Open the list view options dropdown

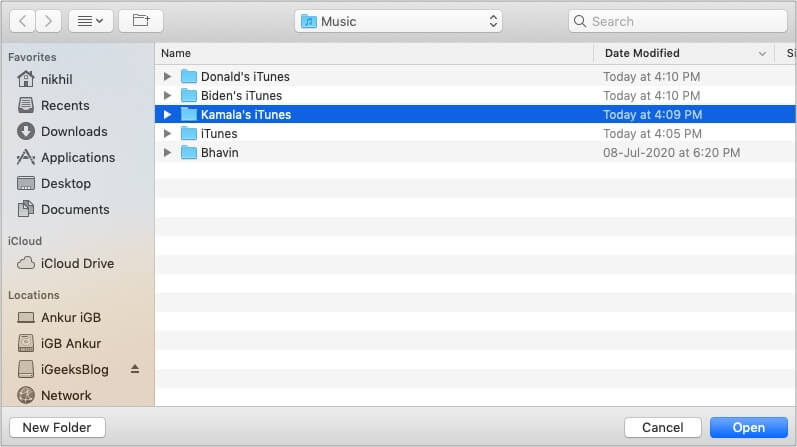[x=90, y=21]
